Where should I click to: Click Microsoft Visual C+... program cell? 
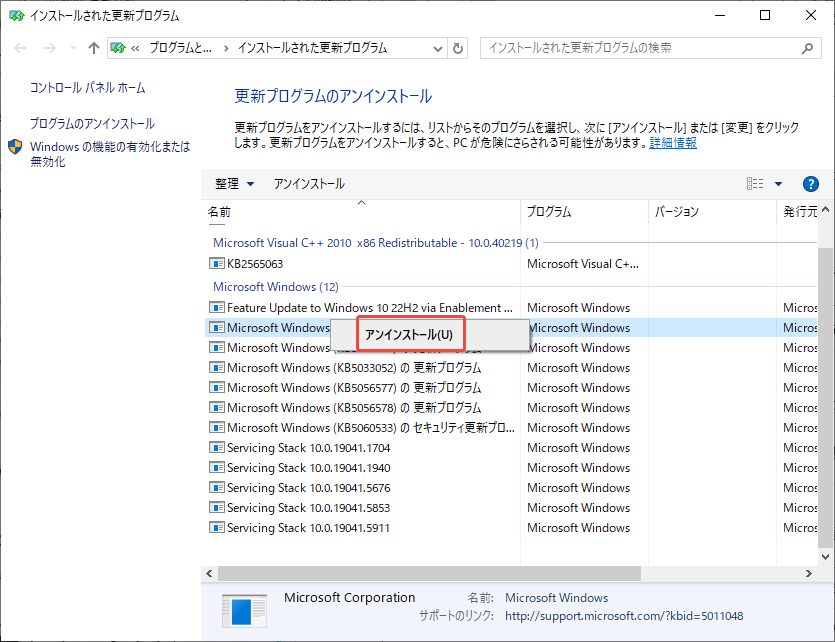pyautogui.click(x=583, y=264)
